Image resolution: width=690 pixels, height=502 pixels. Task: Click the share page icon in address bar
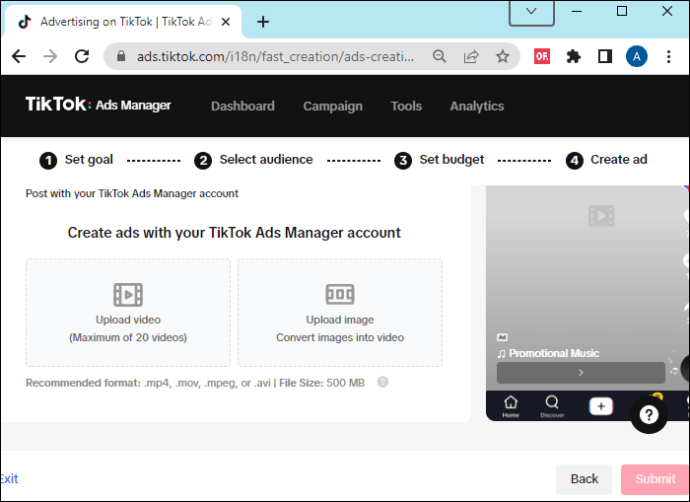tap(471, 56)
